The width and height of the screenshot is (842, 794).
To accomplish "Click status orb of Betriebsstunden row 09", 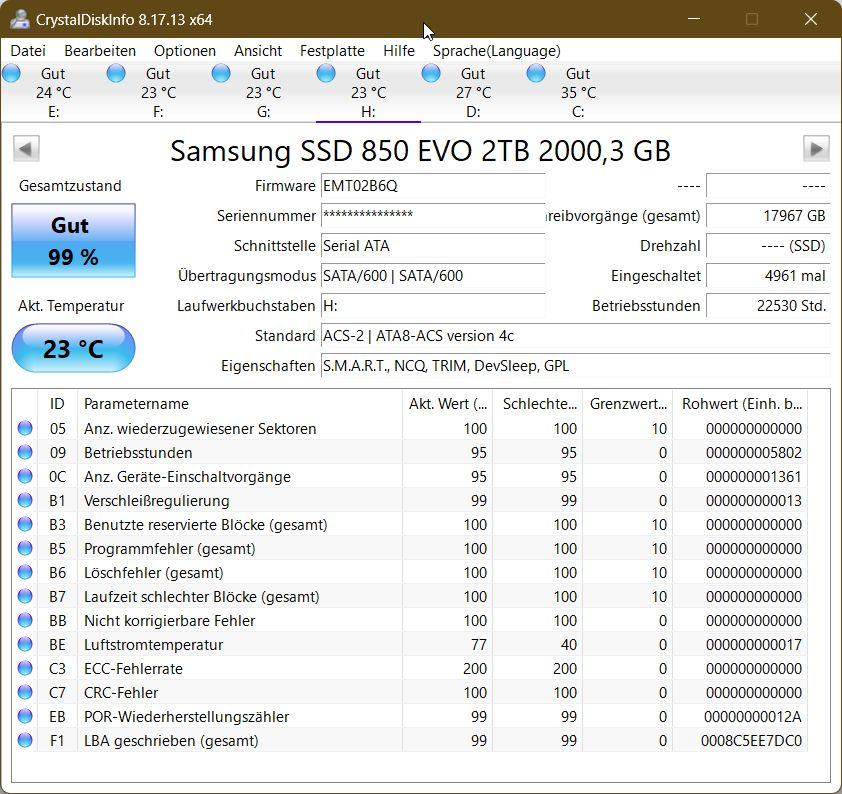I will 25,452.
